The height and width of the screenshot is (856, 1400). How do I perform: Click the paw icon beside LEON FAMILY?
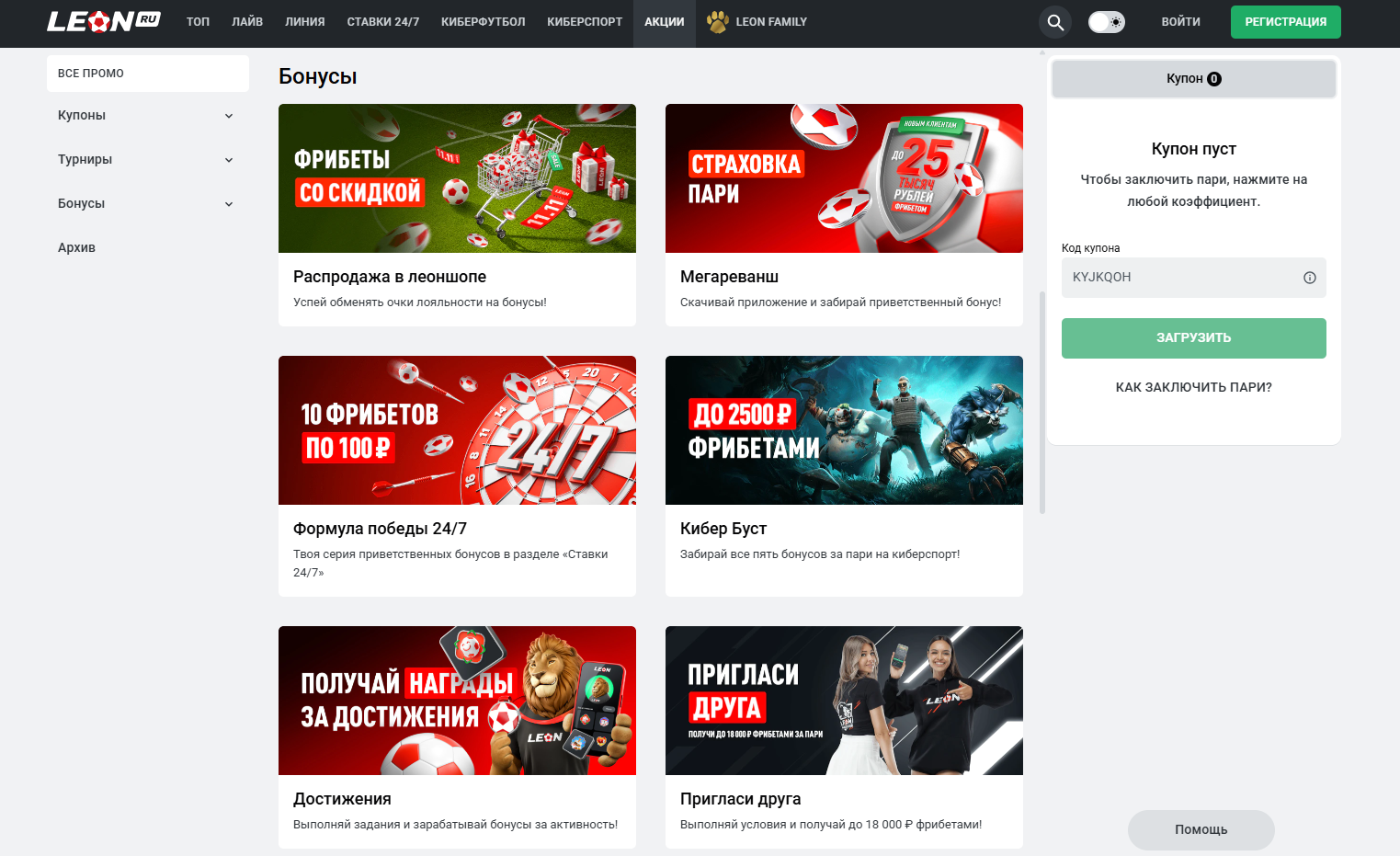click(x=718, y=21)
